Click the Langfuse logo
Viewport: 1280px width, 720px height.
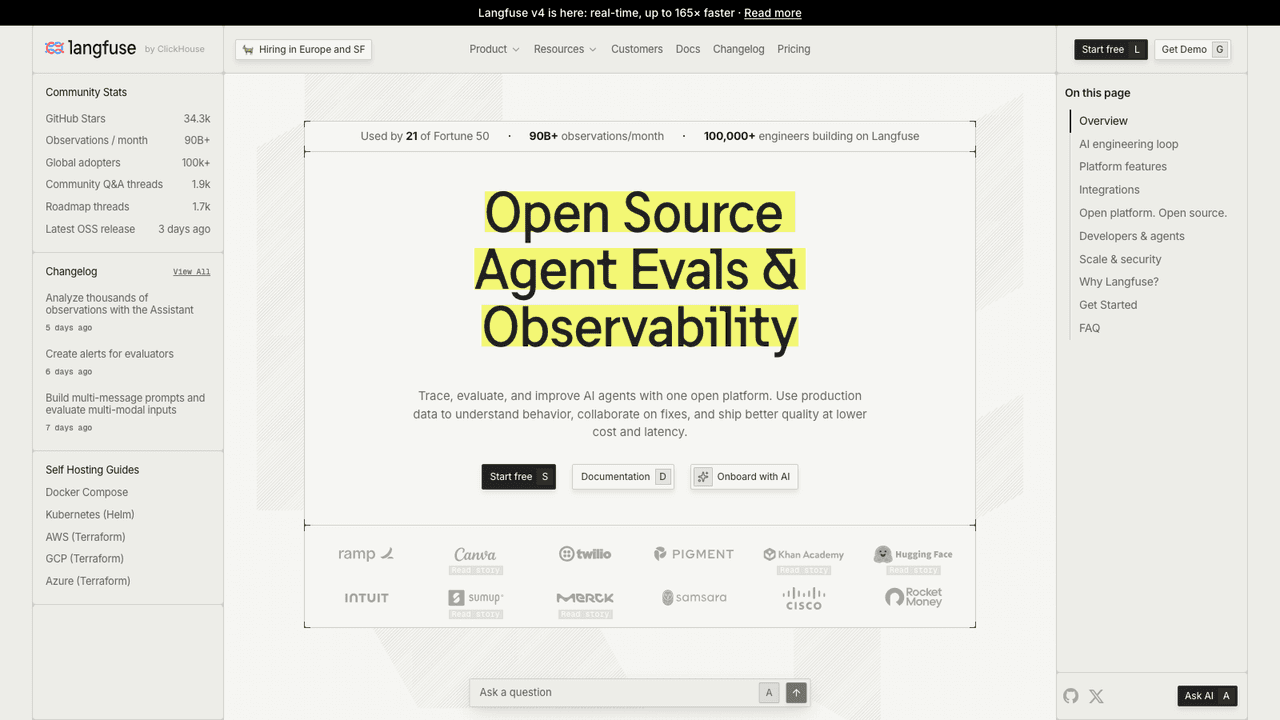(91, 48)
